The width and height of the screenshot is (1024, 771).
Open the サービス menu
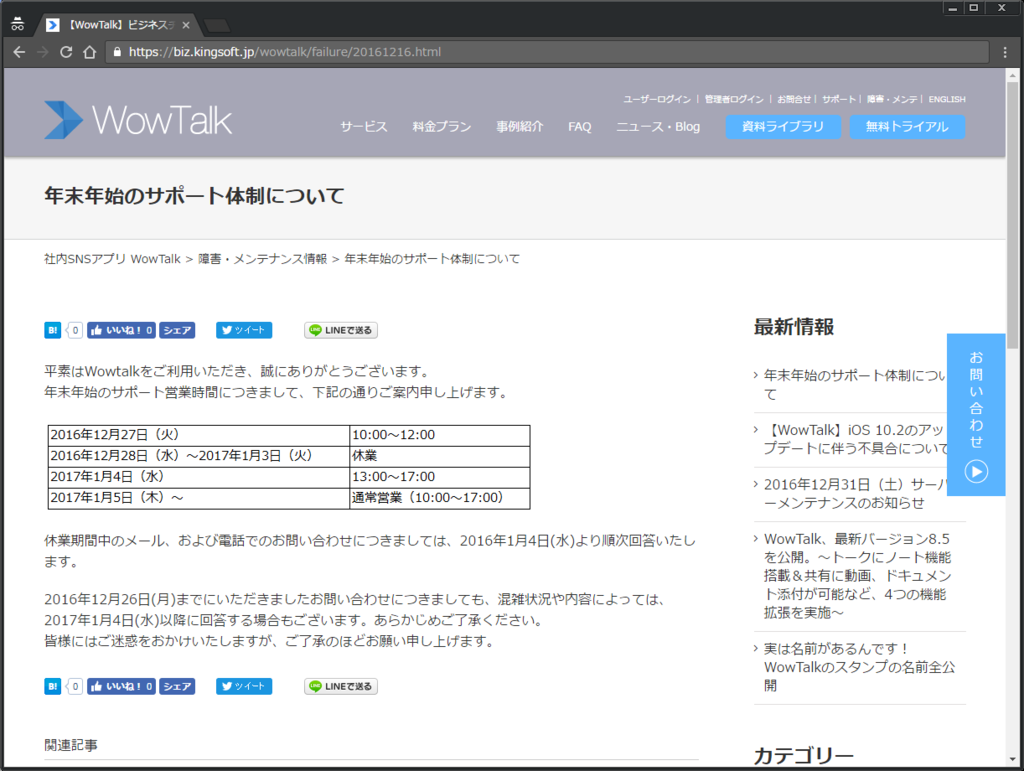tap(364, 127)
